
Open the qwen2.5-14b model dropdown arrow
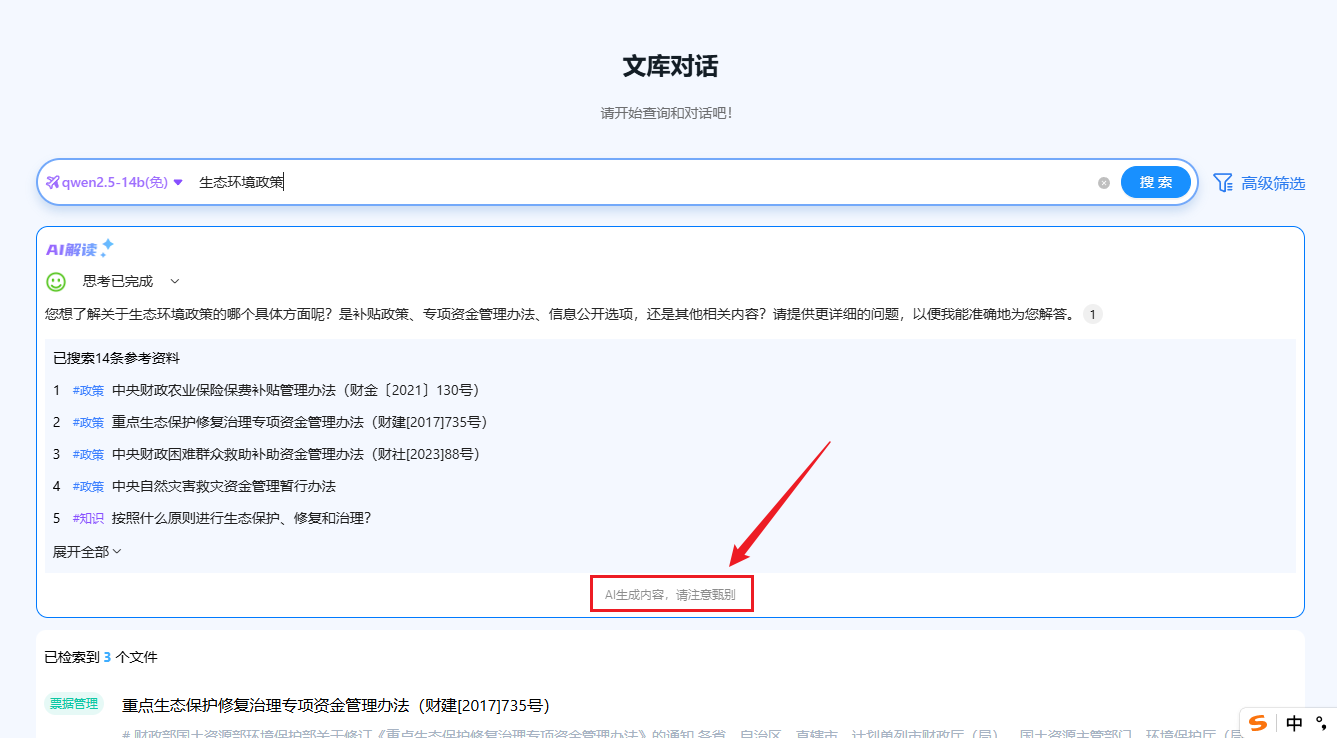pos(178,182)
